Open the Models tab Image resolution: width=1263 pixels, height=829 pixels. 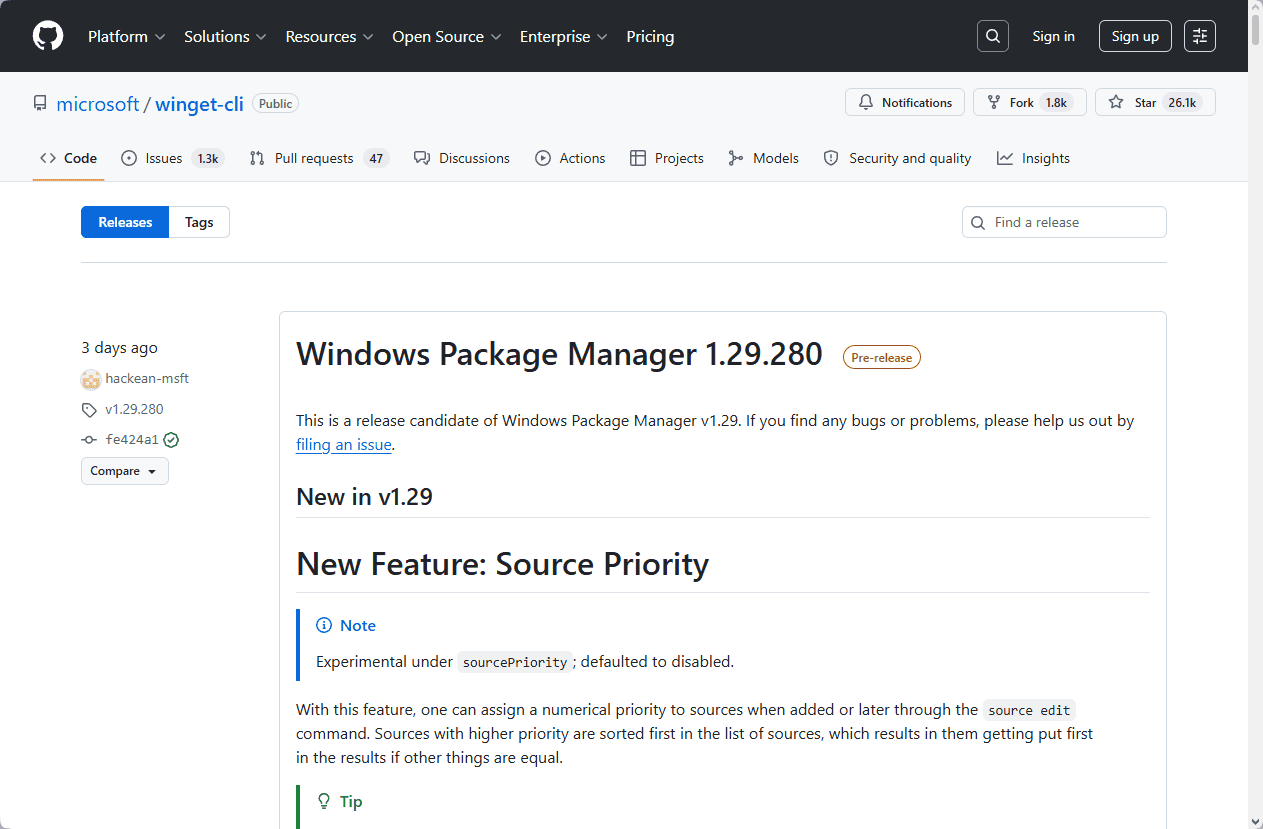[x=763, y=158]
